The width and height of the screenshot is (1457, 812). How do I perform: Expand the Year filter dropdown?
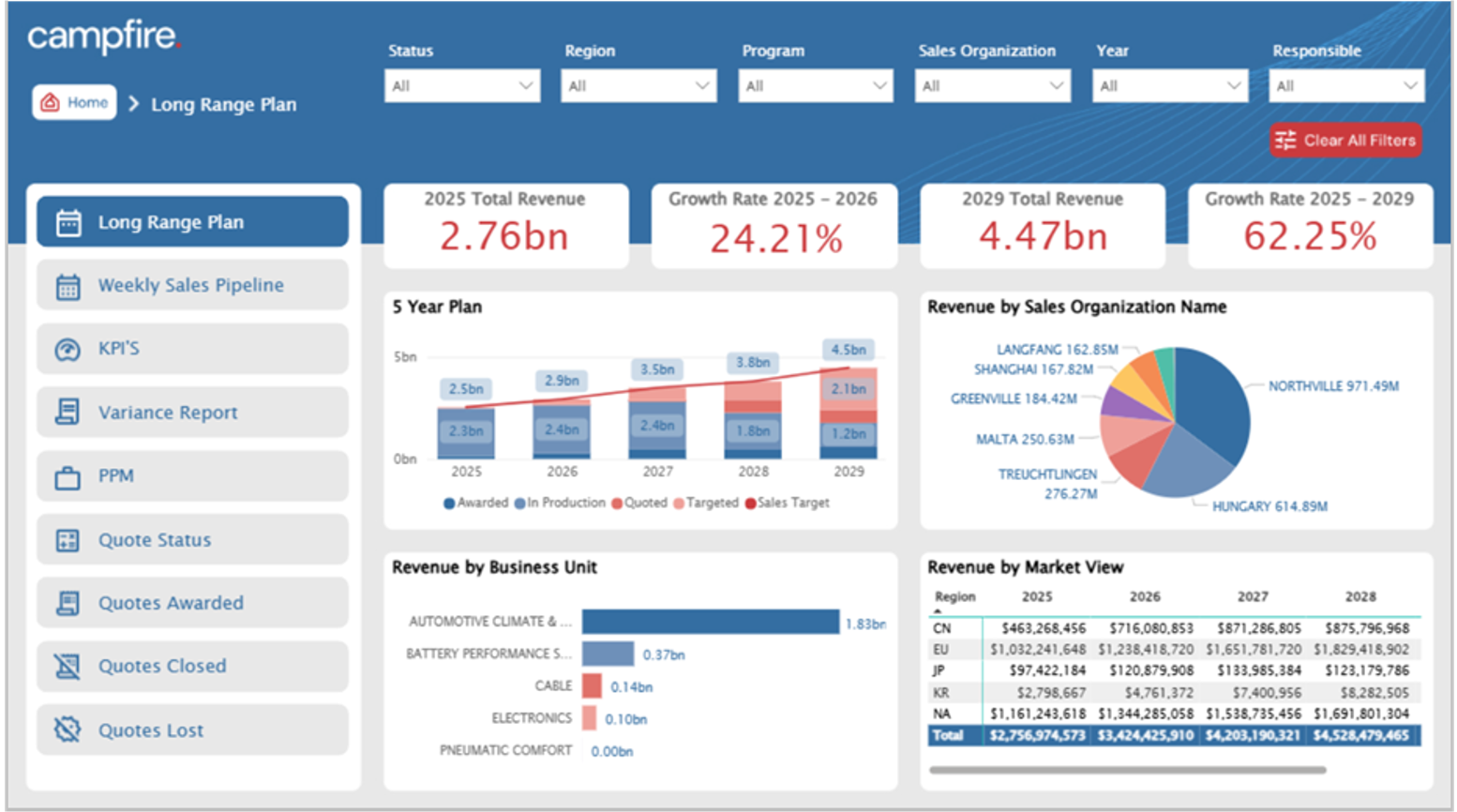(1169, 86)
